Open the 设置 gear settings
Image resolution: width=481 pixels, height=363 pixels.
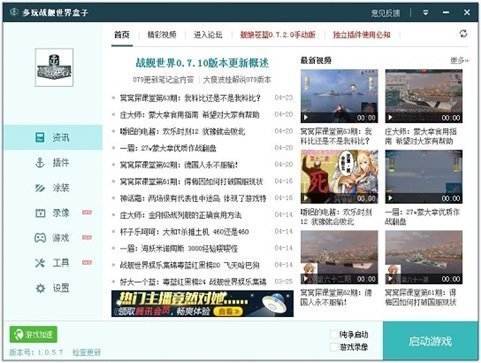[52, 288]
